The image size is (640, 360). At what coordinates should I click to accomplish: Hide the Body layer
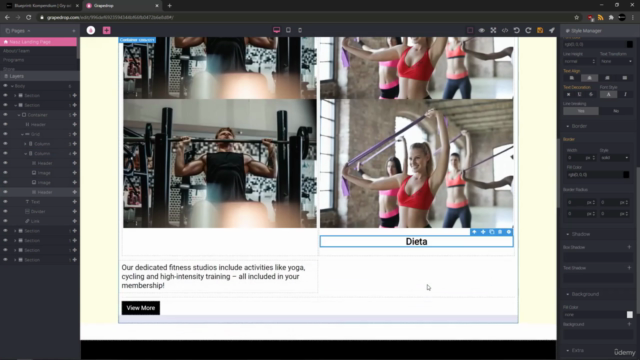click(x=5, y=86)
